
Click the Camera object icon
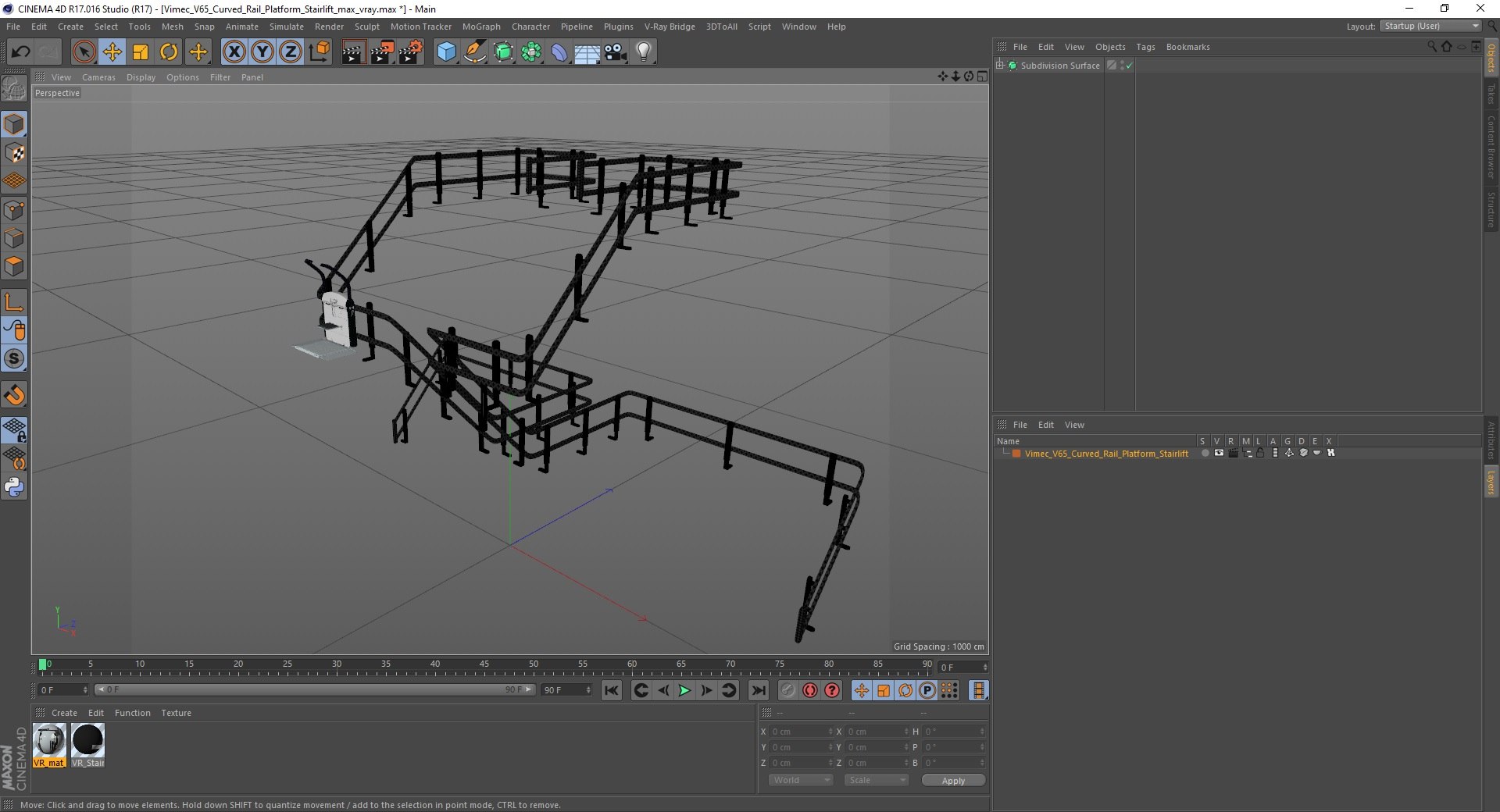pos(616,52)
